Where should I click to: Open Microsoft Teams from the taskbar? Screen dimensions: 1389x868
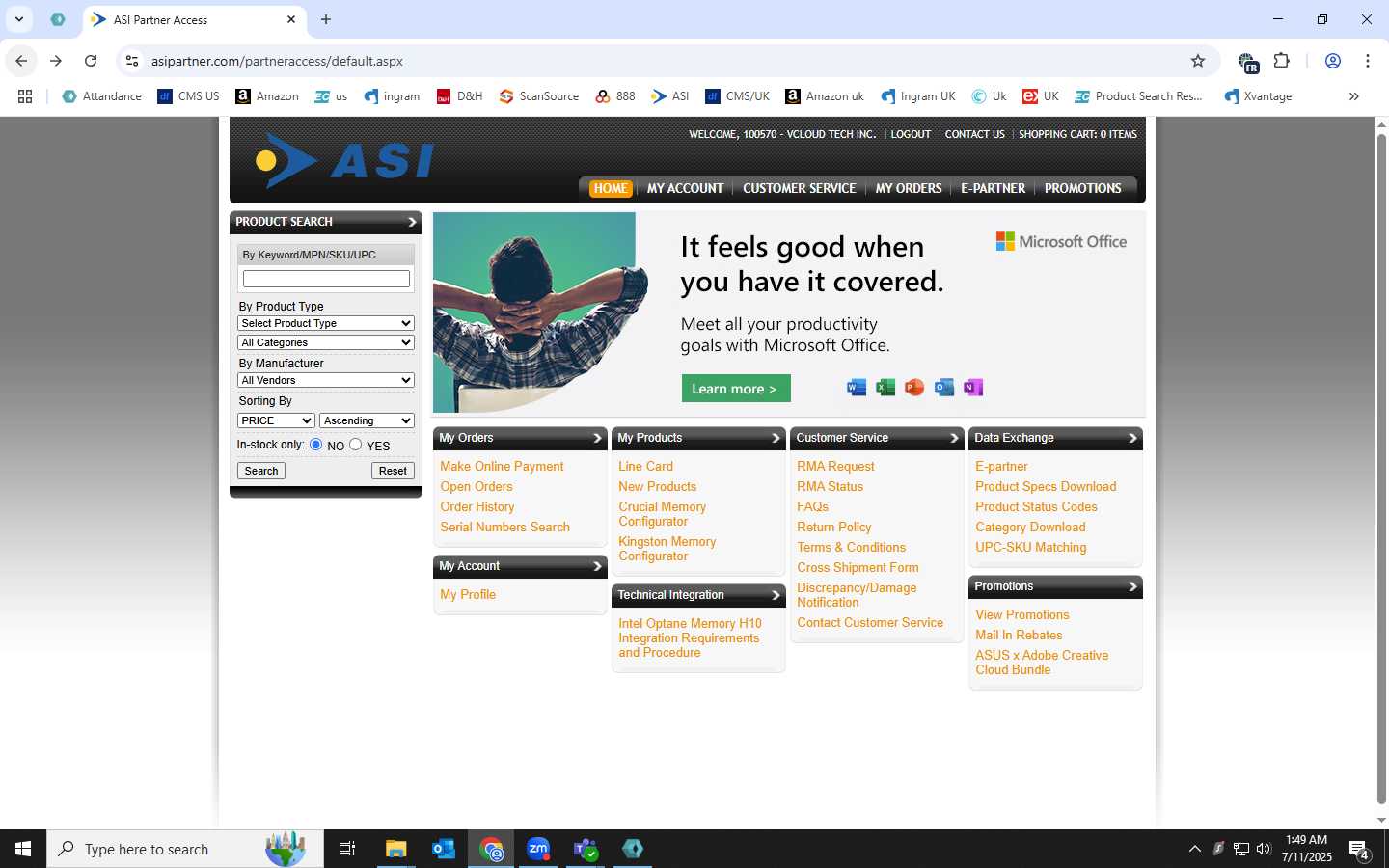click(586, 849)
